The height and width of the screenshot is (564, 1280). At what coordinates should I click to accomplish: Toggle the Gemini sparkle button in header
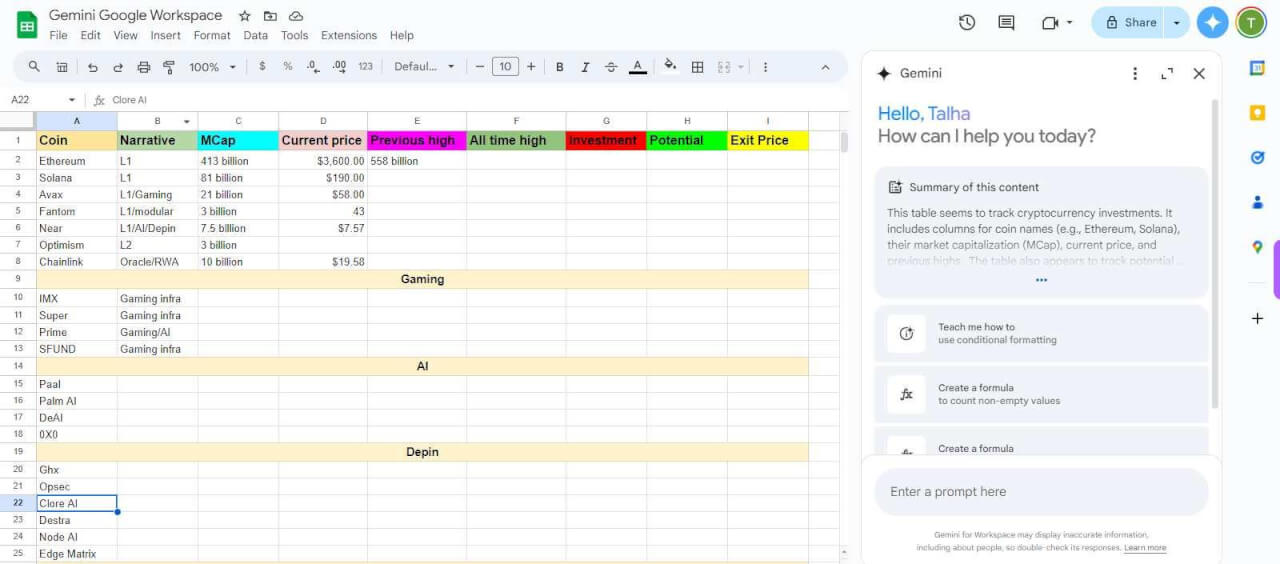tap(1213, 22)
